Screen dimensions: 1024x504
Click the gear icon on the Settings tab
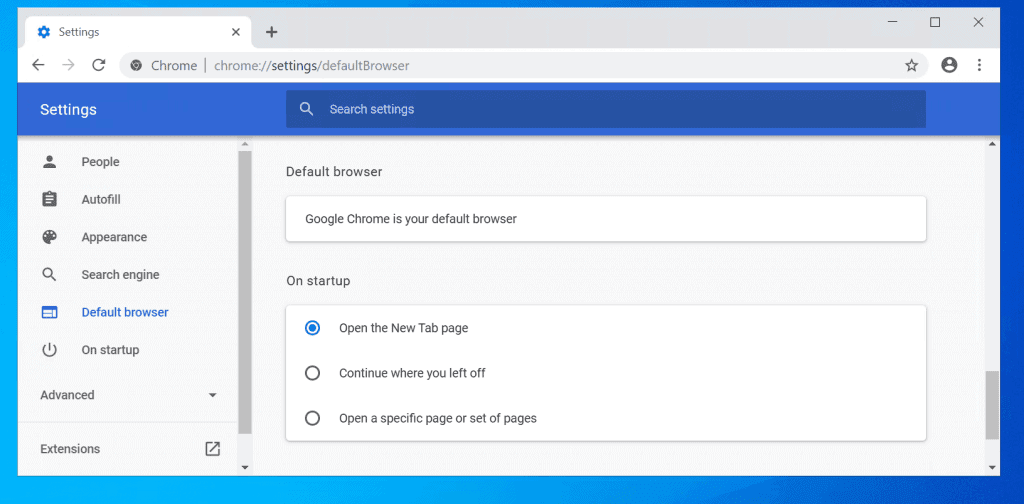point(44,31)
